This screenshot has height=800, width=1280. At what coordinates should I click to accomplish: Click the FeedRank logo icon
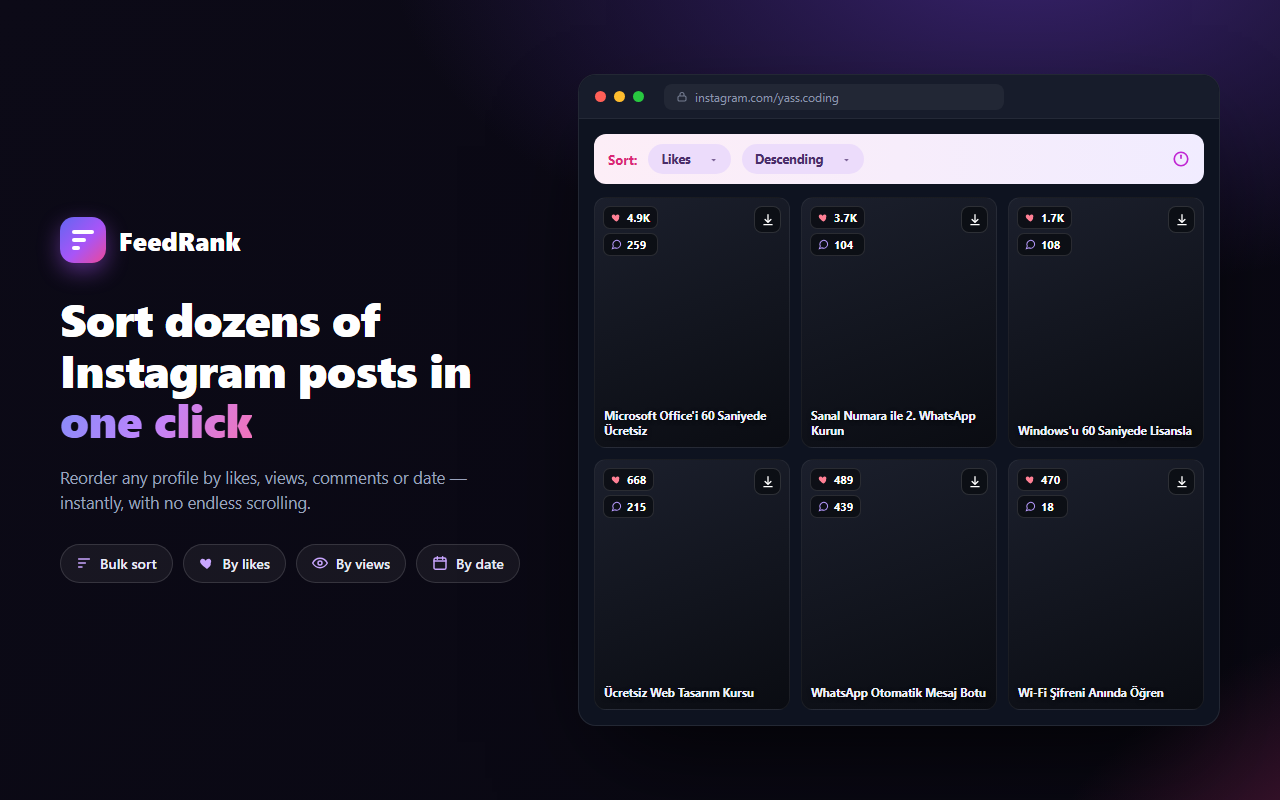click(83, 240)
